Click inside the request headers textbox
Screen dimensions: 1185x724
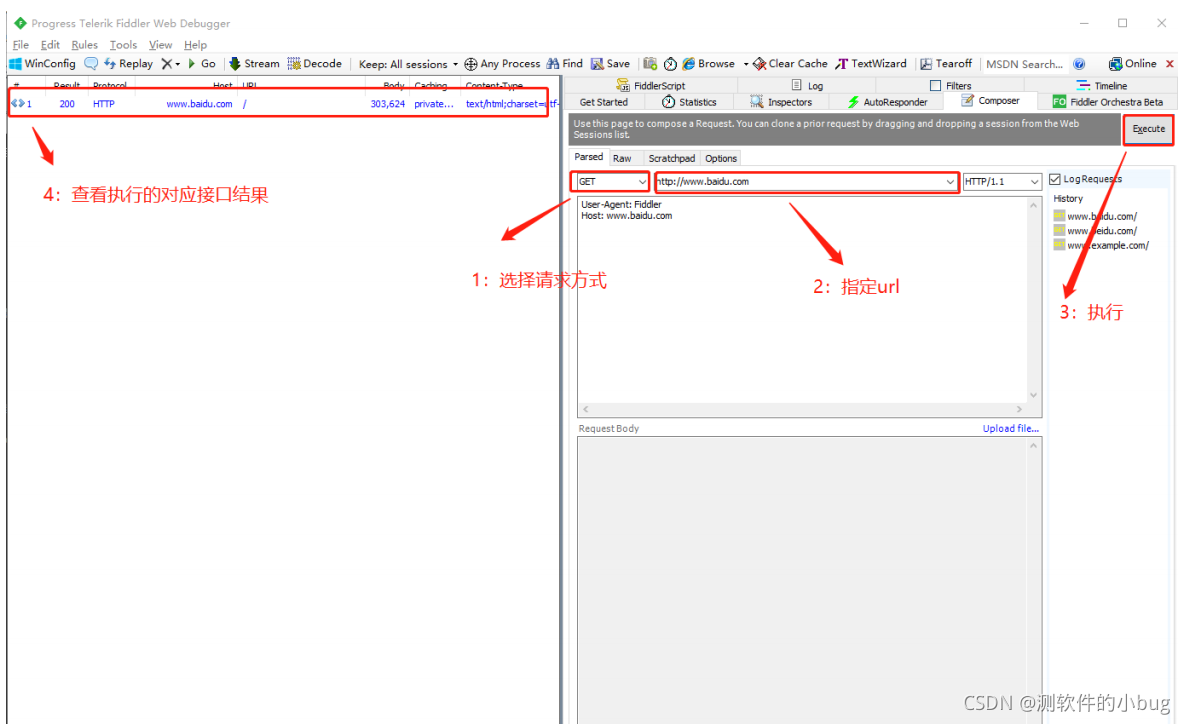801,301
